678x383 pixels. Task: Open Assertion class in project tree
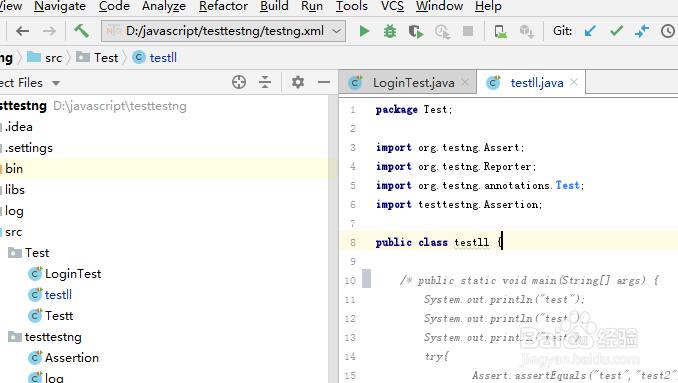[64, 358]
